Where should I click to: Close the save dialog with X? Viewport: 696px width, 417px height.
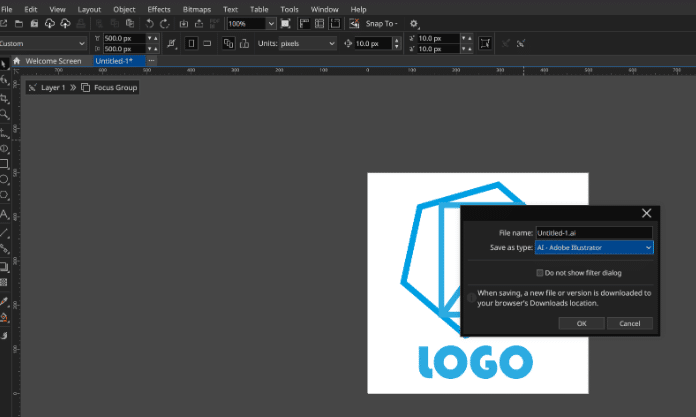[646, 213]
